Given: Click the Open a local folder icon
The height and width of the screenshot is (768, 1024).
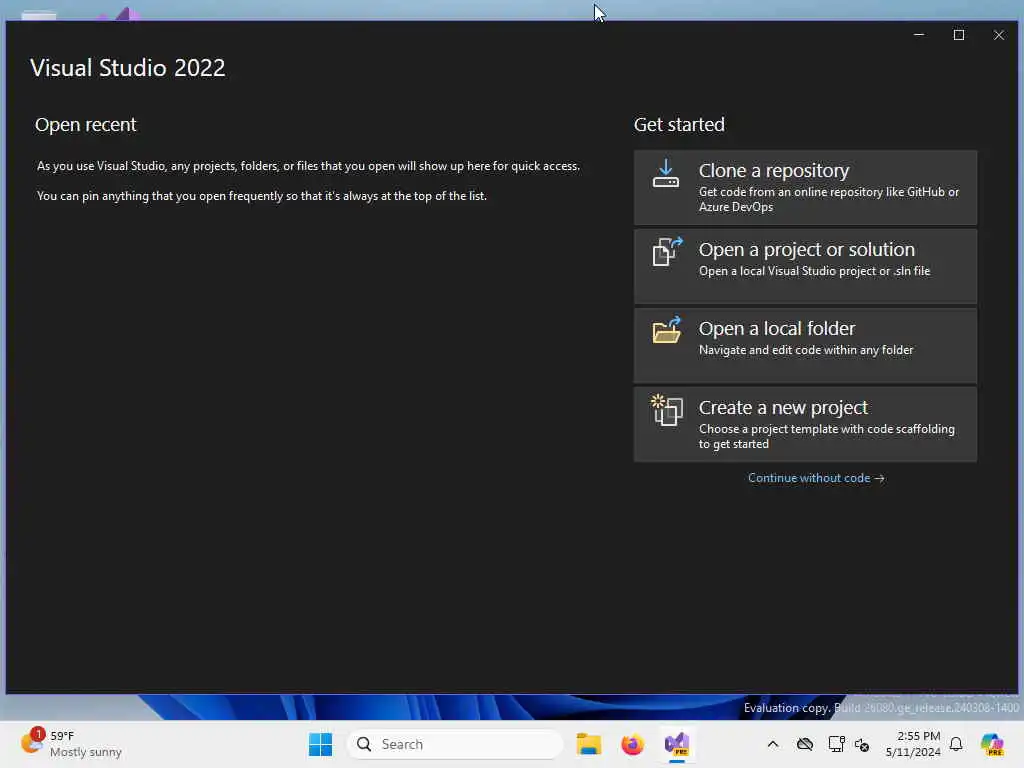Looking at the screenshot, I should [667, 330].
